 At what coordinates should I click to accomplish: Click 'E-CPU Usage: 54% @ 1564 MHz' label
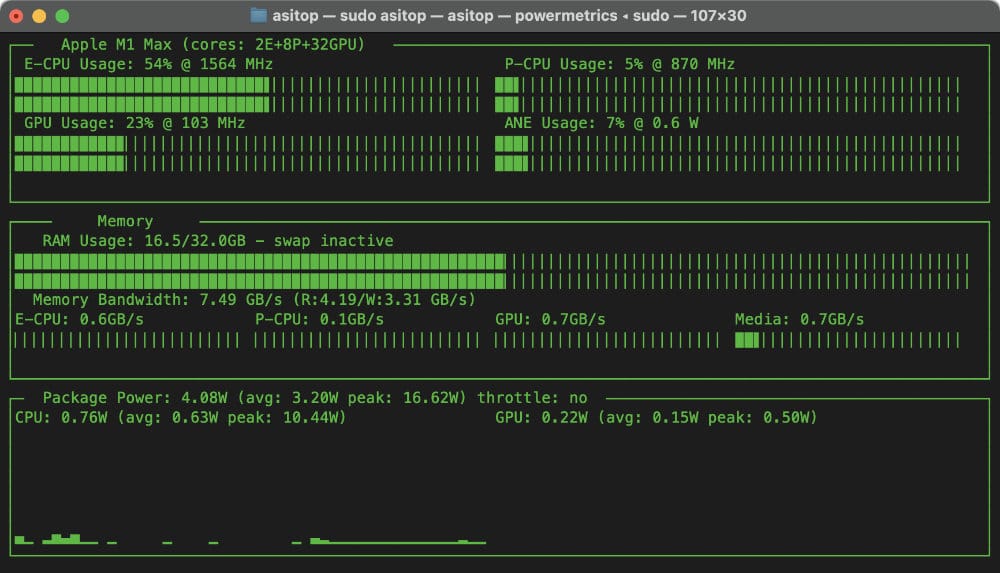[149, 64]
